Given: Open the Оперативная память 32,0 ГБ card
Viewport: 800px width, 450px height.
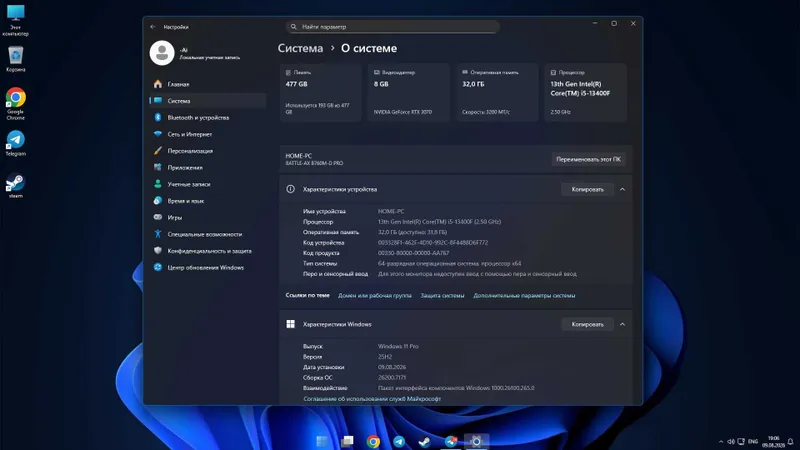Looking at the screenshot, I should (497, 92).
